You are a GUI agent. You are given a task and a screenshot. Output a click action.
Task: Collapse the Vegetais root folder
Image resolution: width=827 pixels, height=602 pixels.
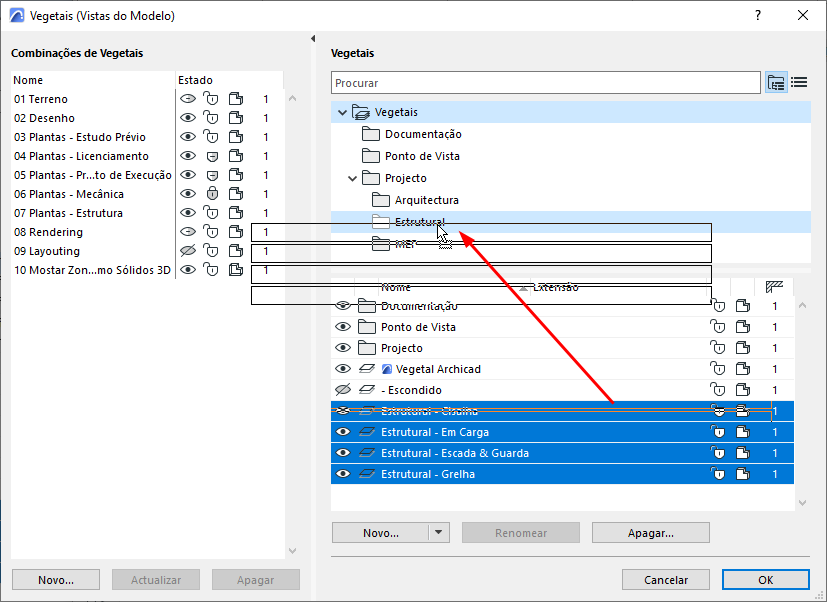pos(343,112)
